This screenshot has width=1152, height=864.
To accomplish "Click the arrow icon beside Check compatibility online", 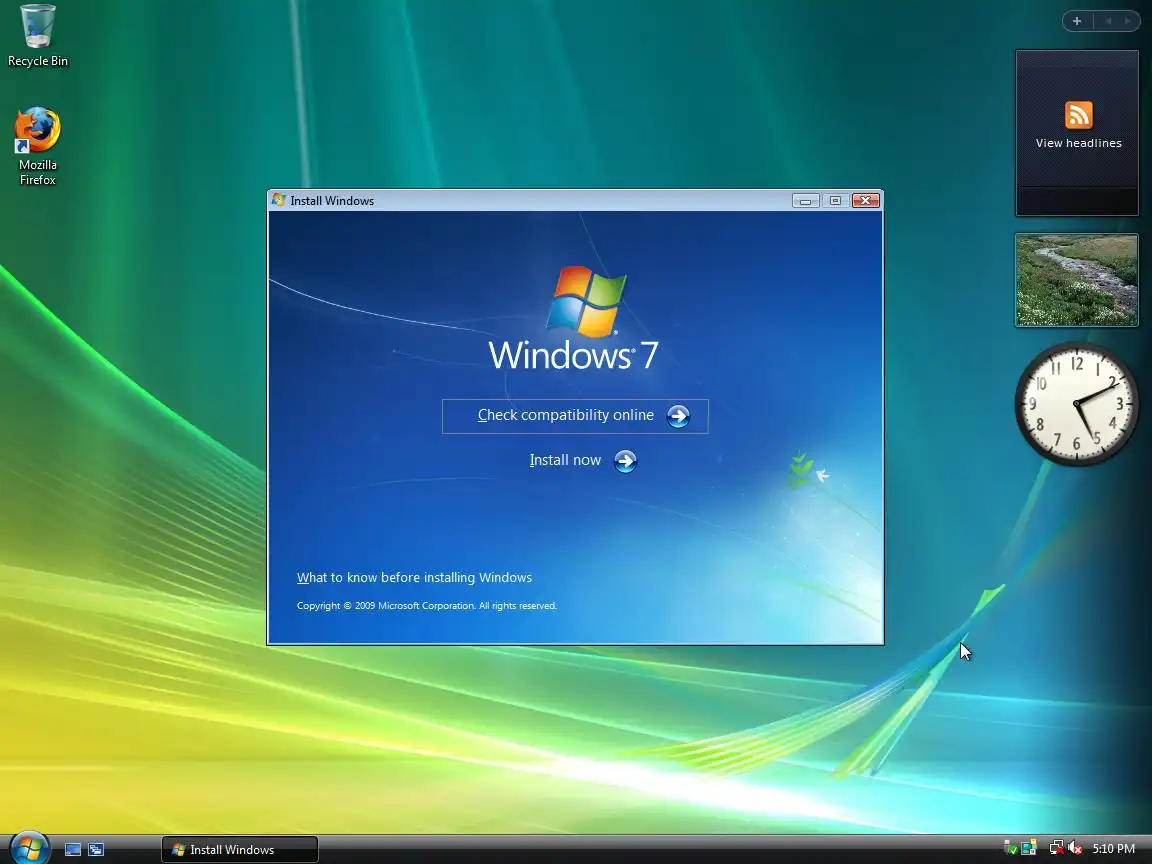I will point(678,416).
